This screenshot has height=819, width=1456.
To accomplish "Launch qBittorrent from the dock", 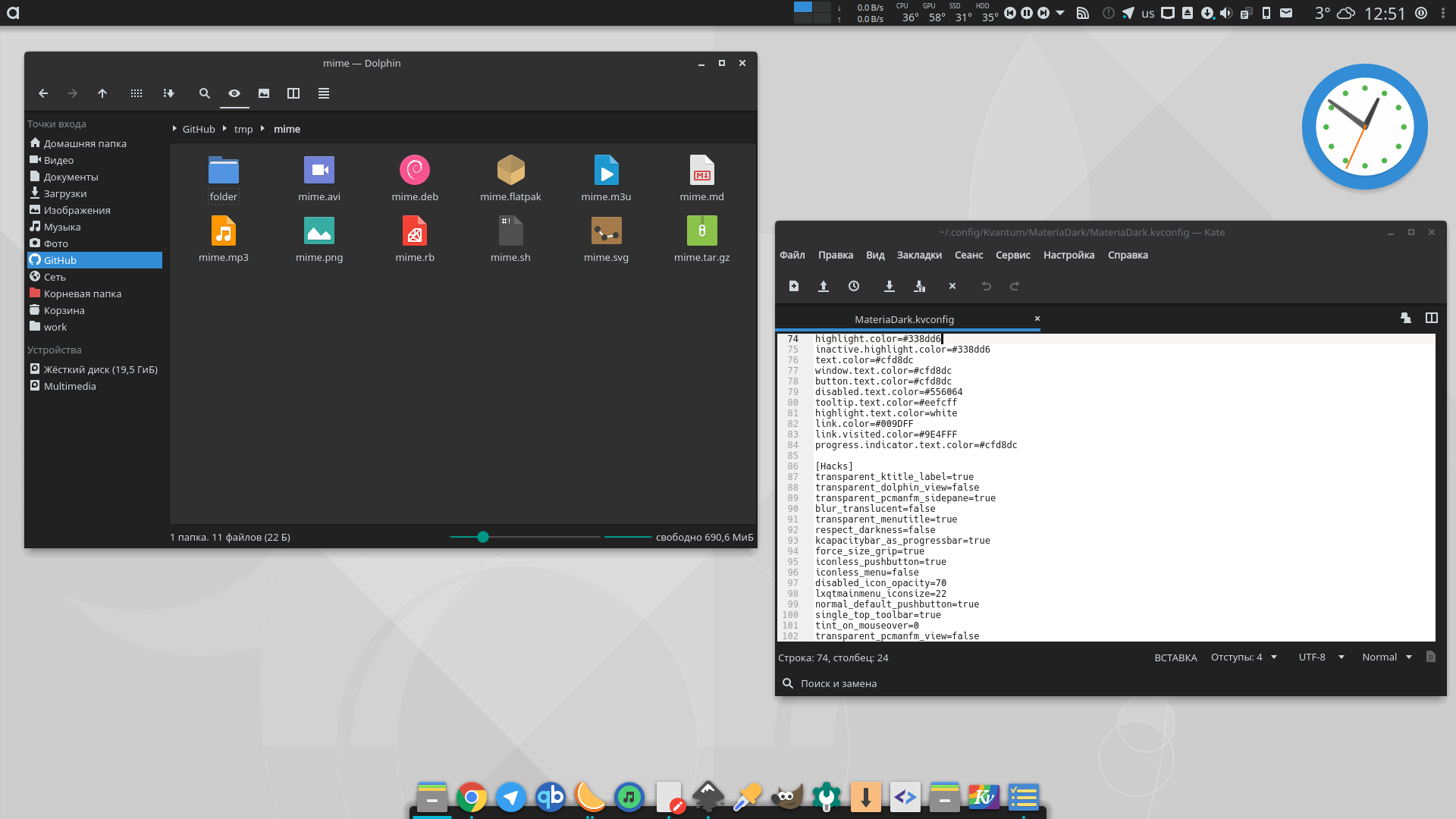I will point(551,797).
